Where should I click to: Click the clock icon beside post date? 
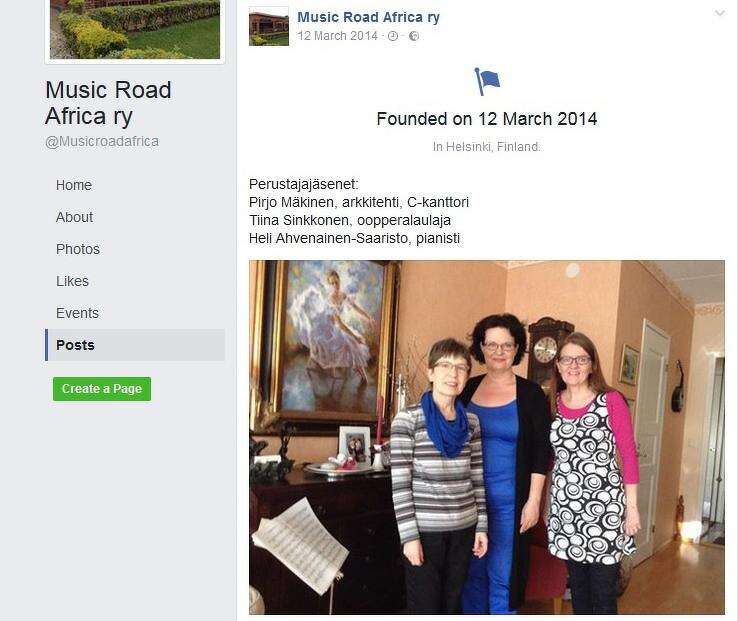[393, 36]
